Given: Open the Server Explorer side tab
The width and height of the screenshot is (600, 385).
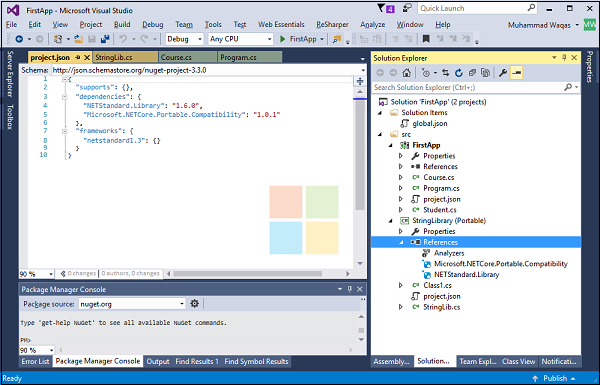Looking at the screenshot, I should point(10,73).
